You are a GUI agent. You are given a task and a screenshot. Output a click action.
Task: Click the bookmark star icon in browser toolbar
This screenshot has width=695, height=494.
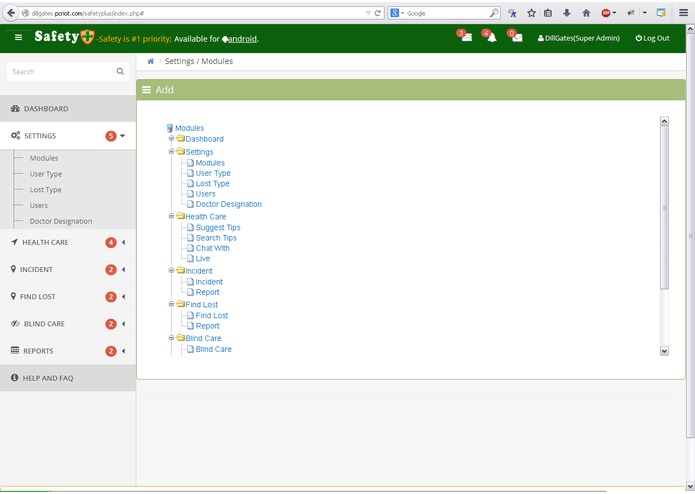pyautogui.click(x=531, y=13)
